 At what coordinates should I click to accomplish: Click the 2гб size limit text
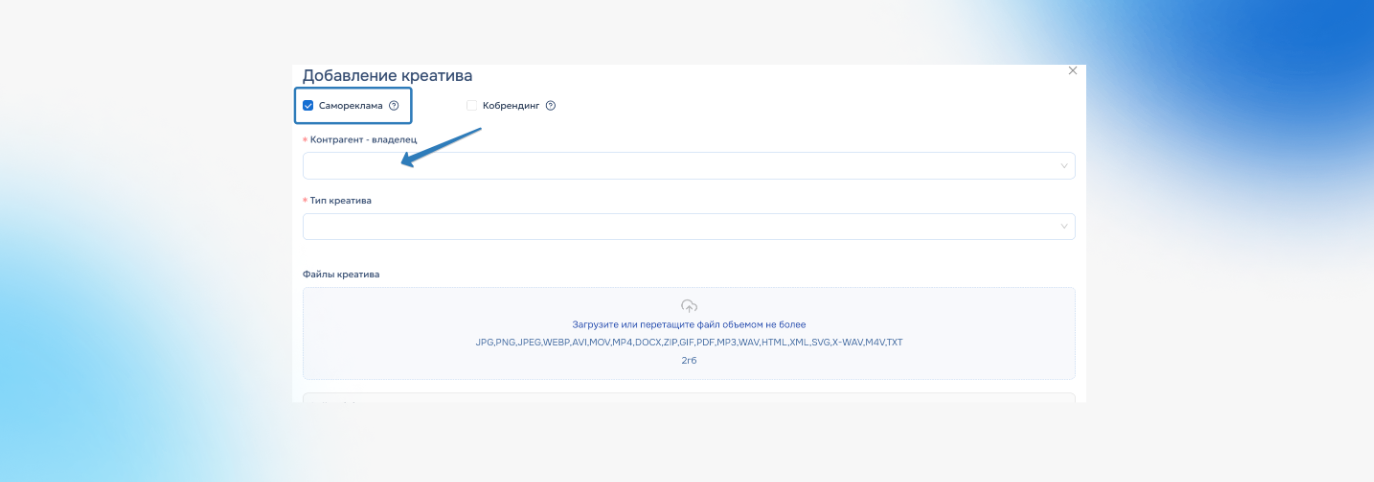pos(689,360)
